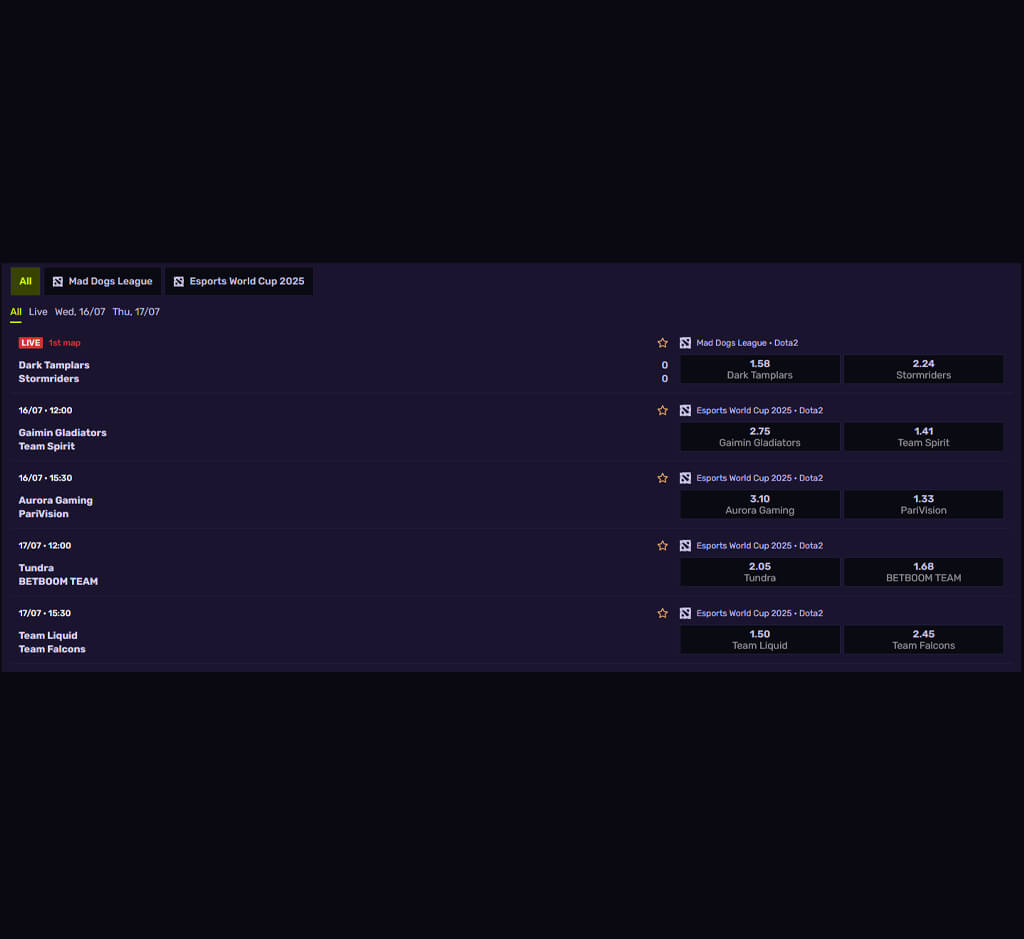The image size is (1024, 939).
Task: Filter matches by Live
Action: click(x=38, y=312)
